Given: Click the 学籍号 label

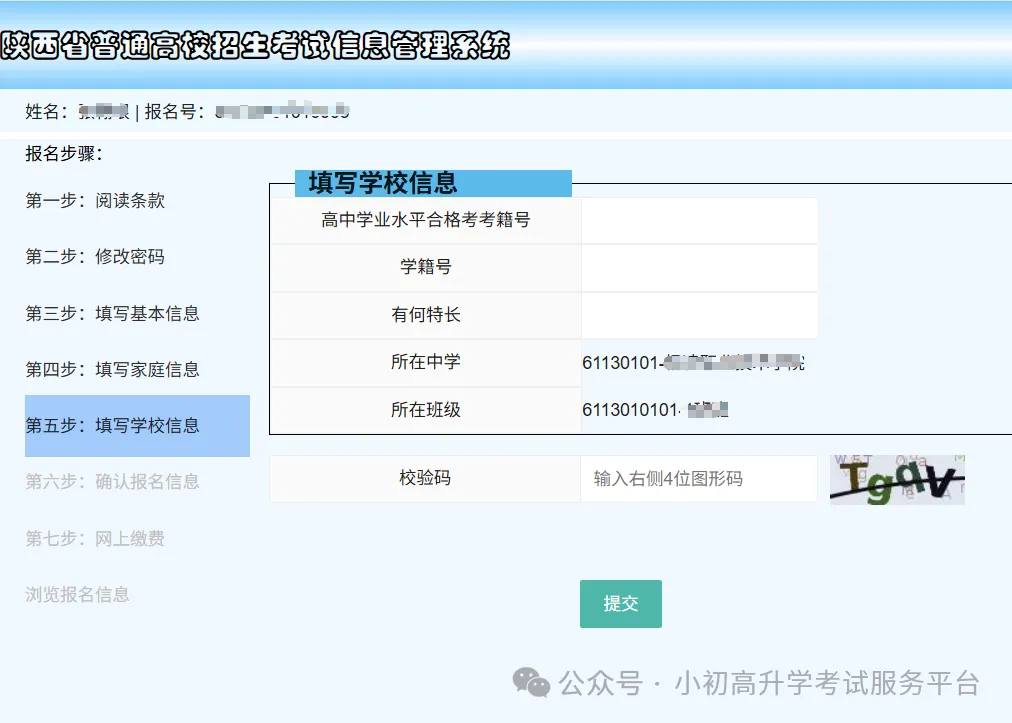Looking at the screenshot, I should tap(426, 267).
